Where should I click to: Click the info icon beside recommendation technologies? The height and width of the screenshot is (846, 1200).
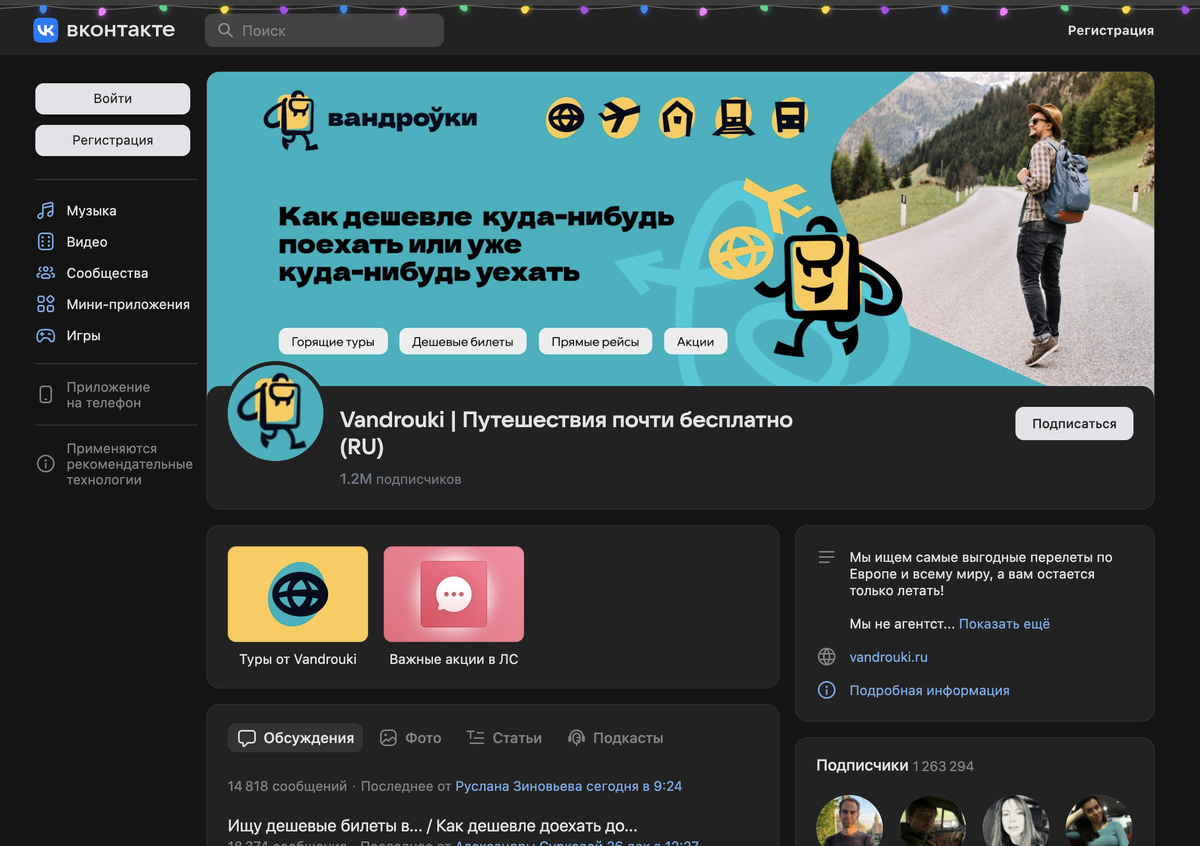click(x=45, y=464)
